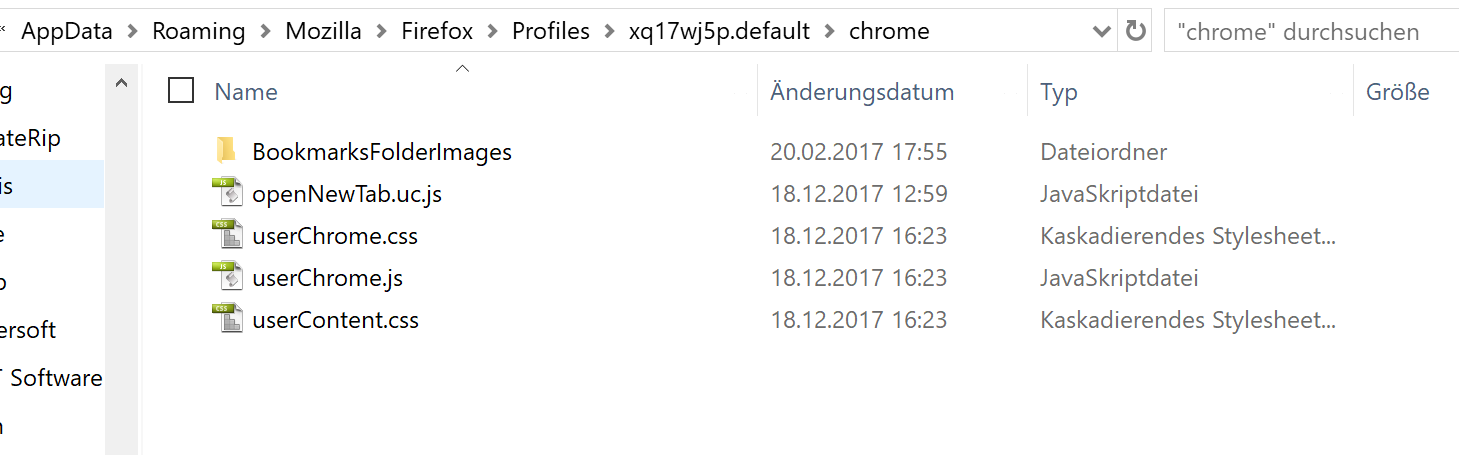This screenshot has width=1459, height=455.
Task: Toggle the select-all items checkbox
Action: pyautogui.click(x=181, y=91)
